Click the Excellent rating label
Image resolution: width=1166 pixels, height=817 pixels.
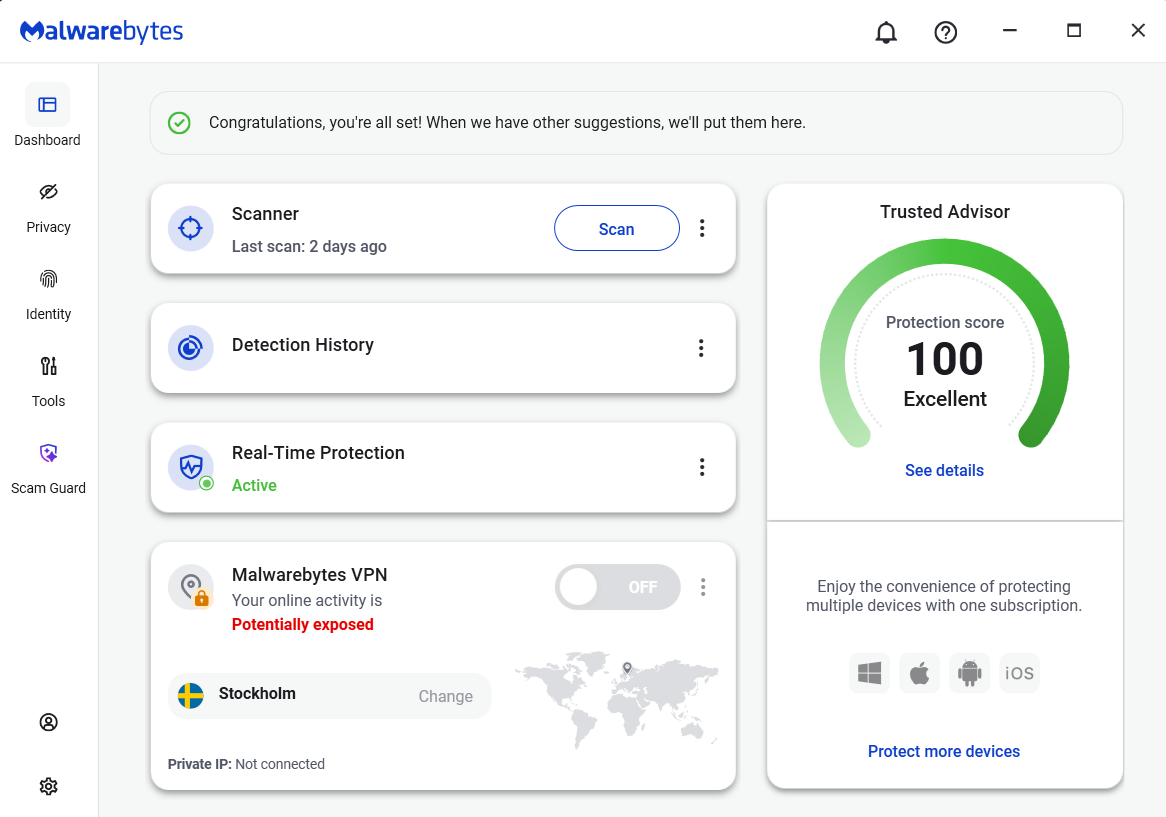944,399
